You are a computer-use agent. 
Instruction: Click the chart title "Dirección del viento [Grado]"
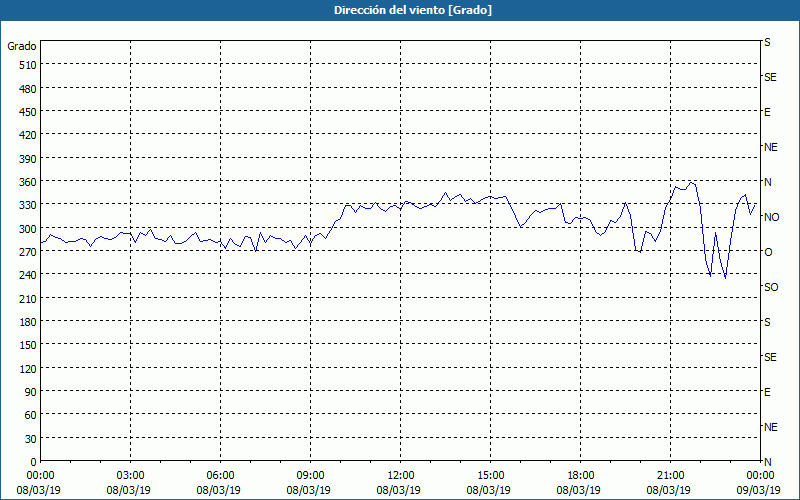pyautogui.click(x=413, y=10)
